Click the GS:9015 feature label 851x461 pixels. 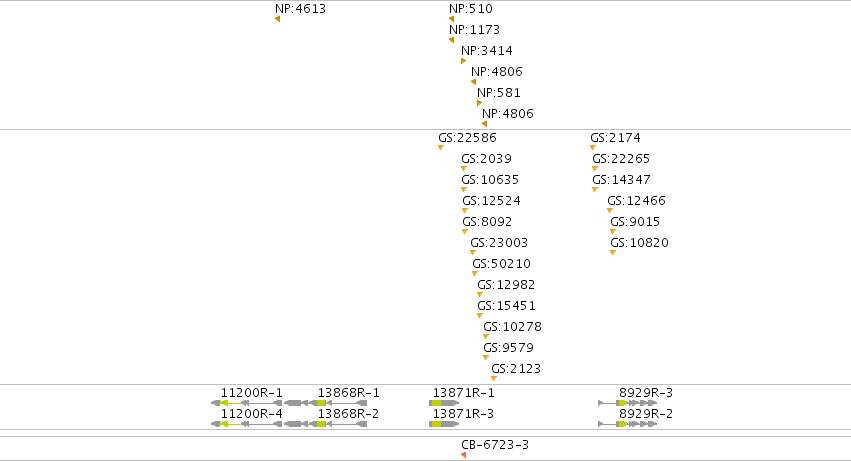tap(634, 222)
